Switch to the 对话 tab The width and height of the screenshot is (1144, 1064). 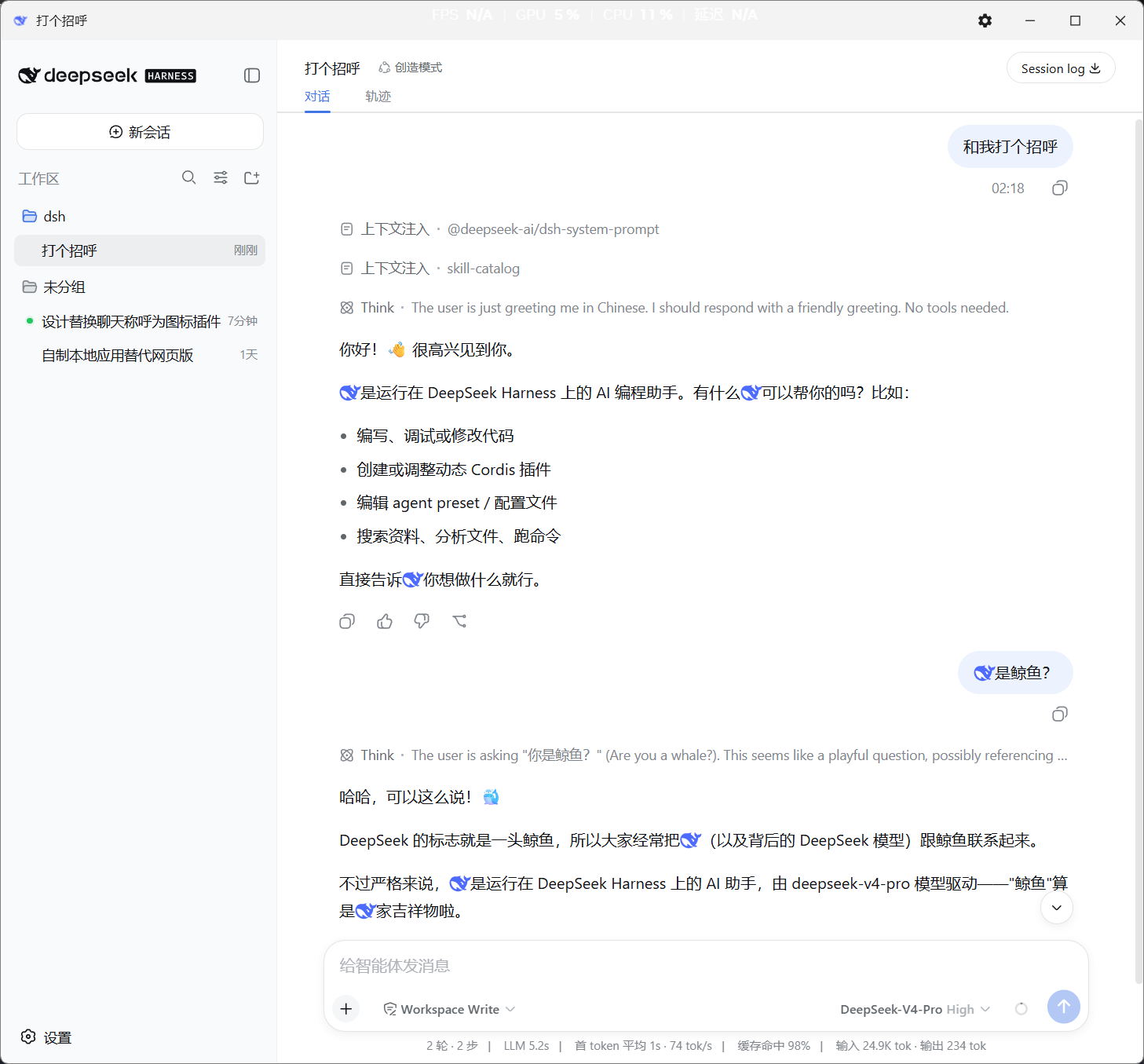317,97
